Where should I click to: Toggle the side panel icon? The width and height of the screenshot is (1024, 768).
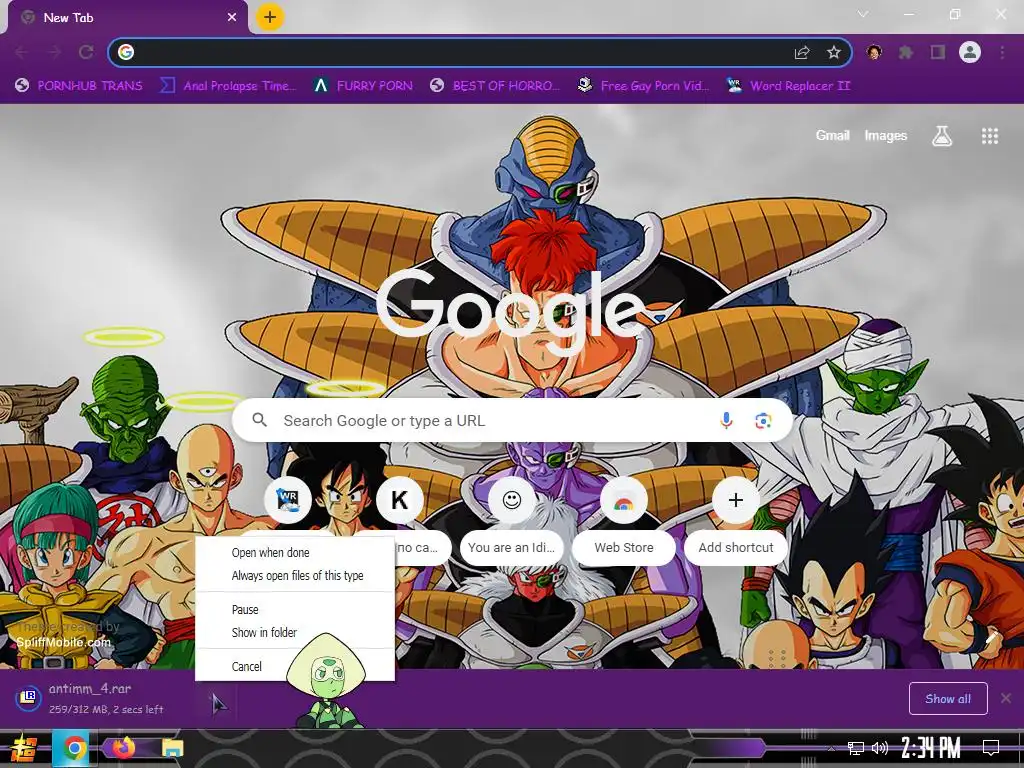pyautogui.click(x=938, y=52)
